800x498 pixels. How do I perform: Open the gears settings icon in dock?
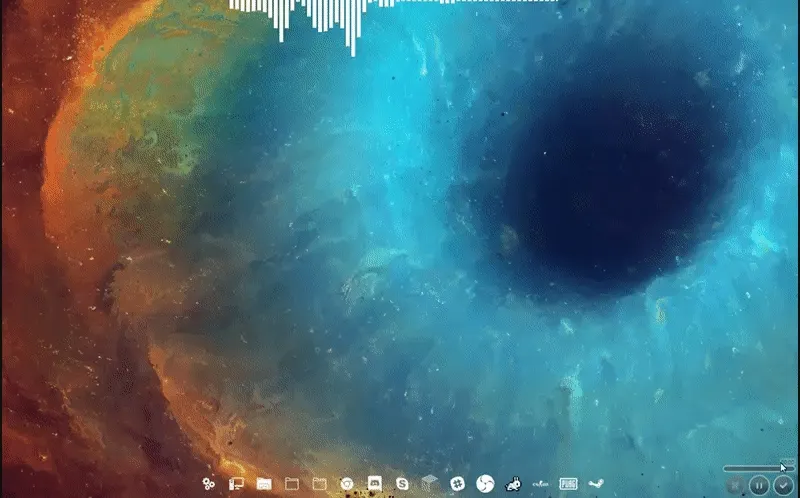pyautogui.click(x=208, y=484)
